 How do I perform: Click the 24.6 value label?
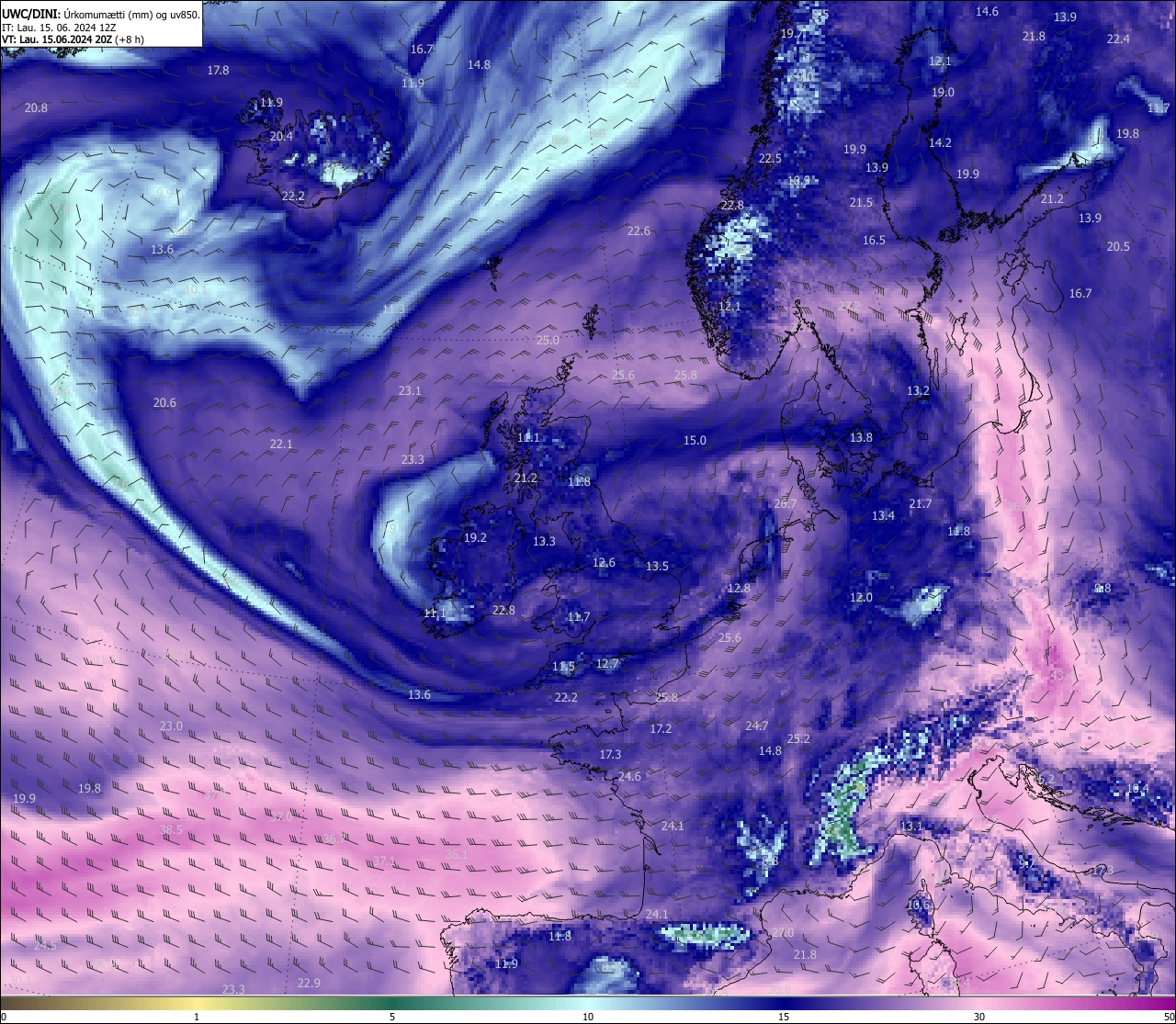point(629,777)
